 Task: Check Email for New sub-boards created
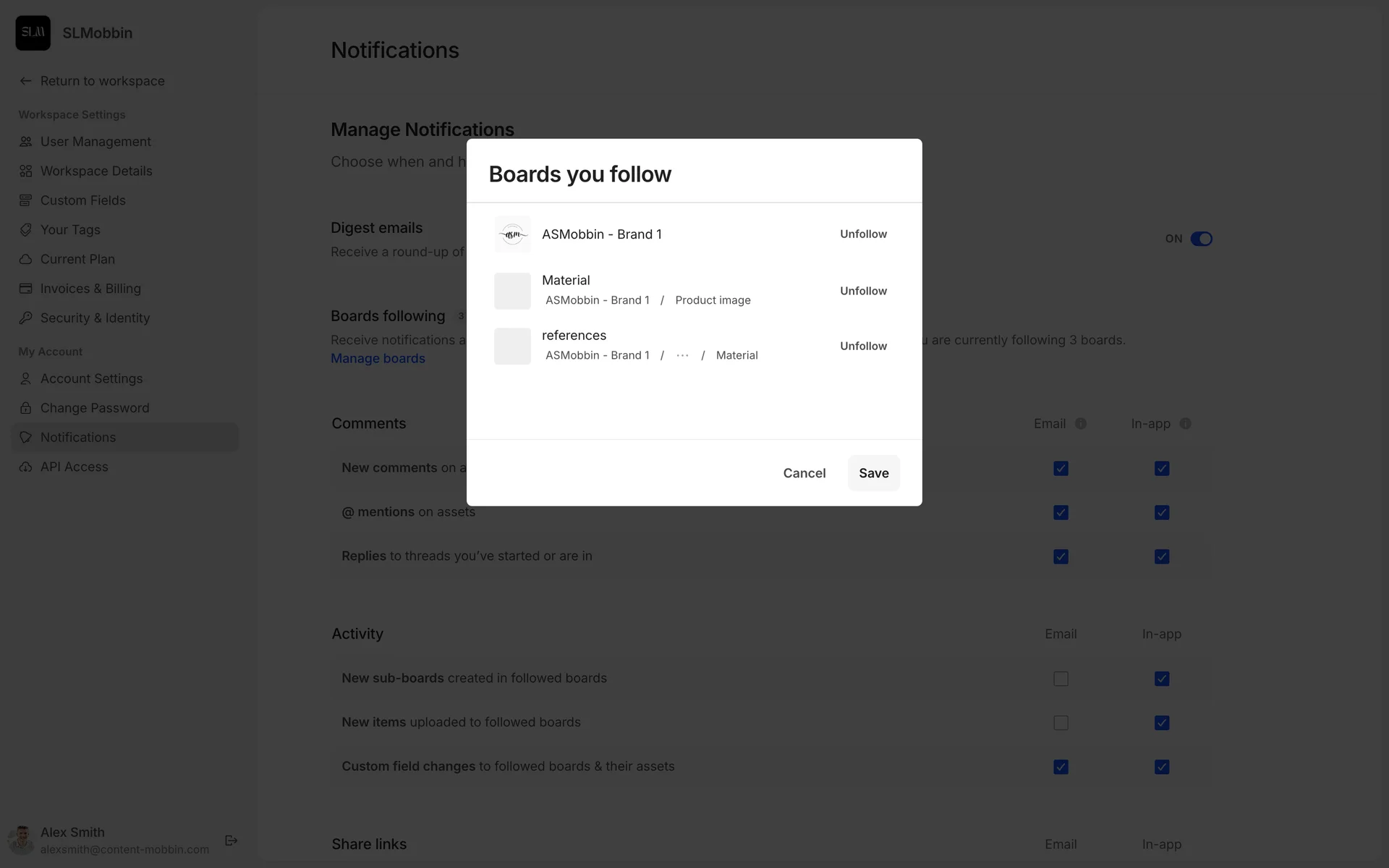(1061, 678)
